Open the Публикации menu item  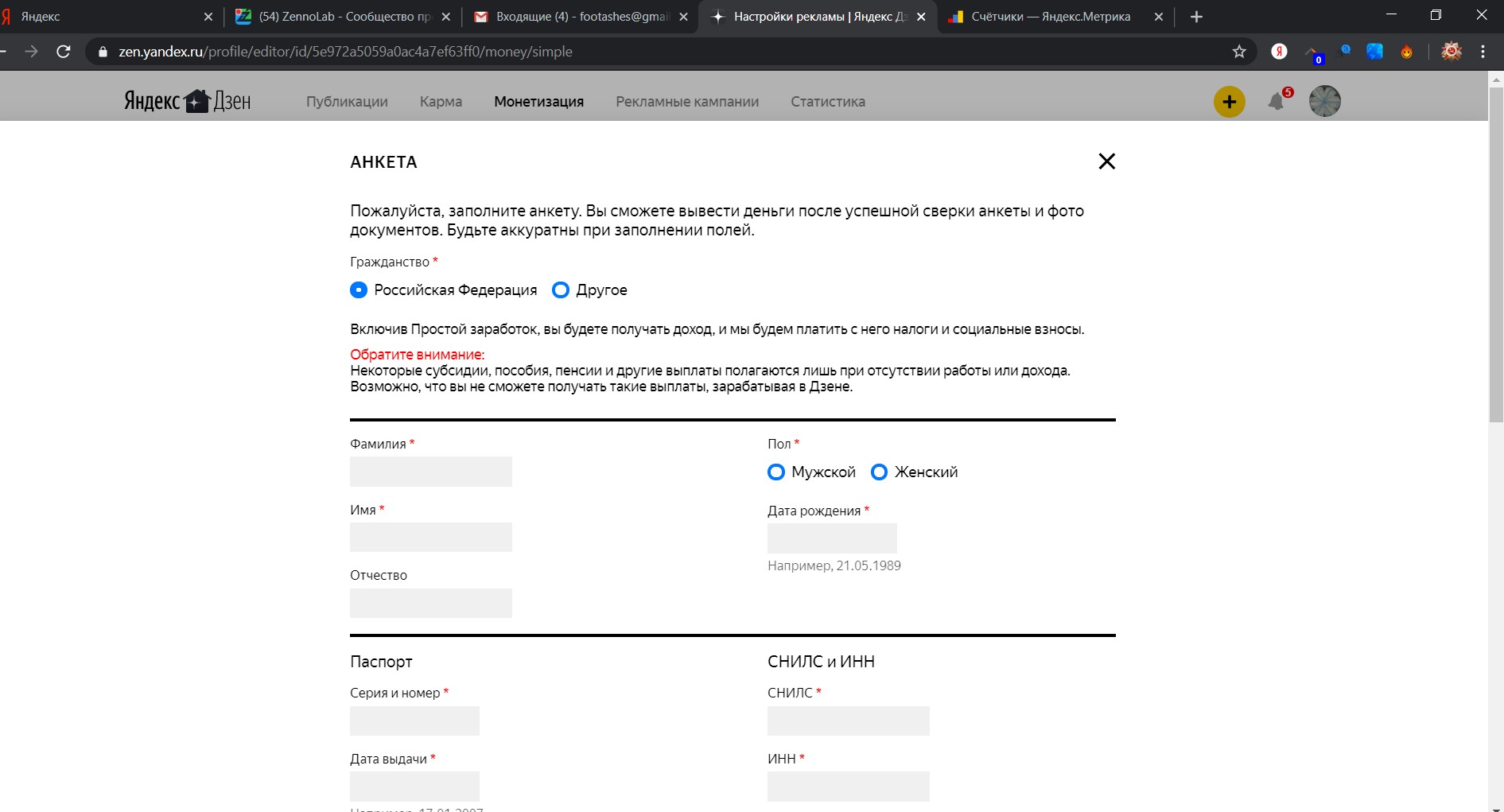click(x=347, y=102)
